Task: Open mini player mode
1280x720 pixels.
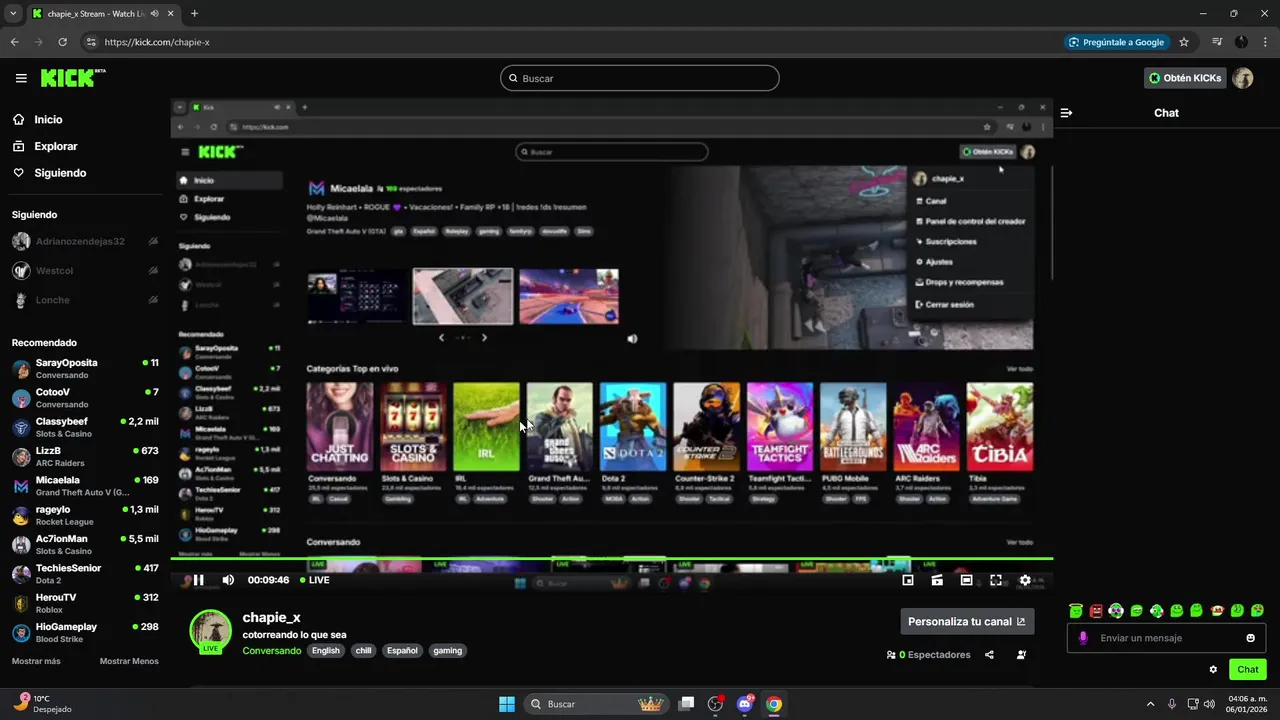Action: click(x=908, y=580)
